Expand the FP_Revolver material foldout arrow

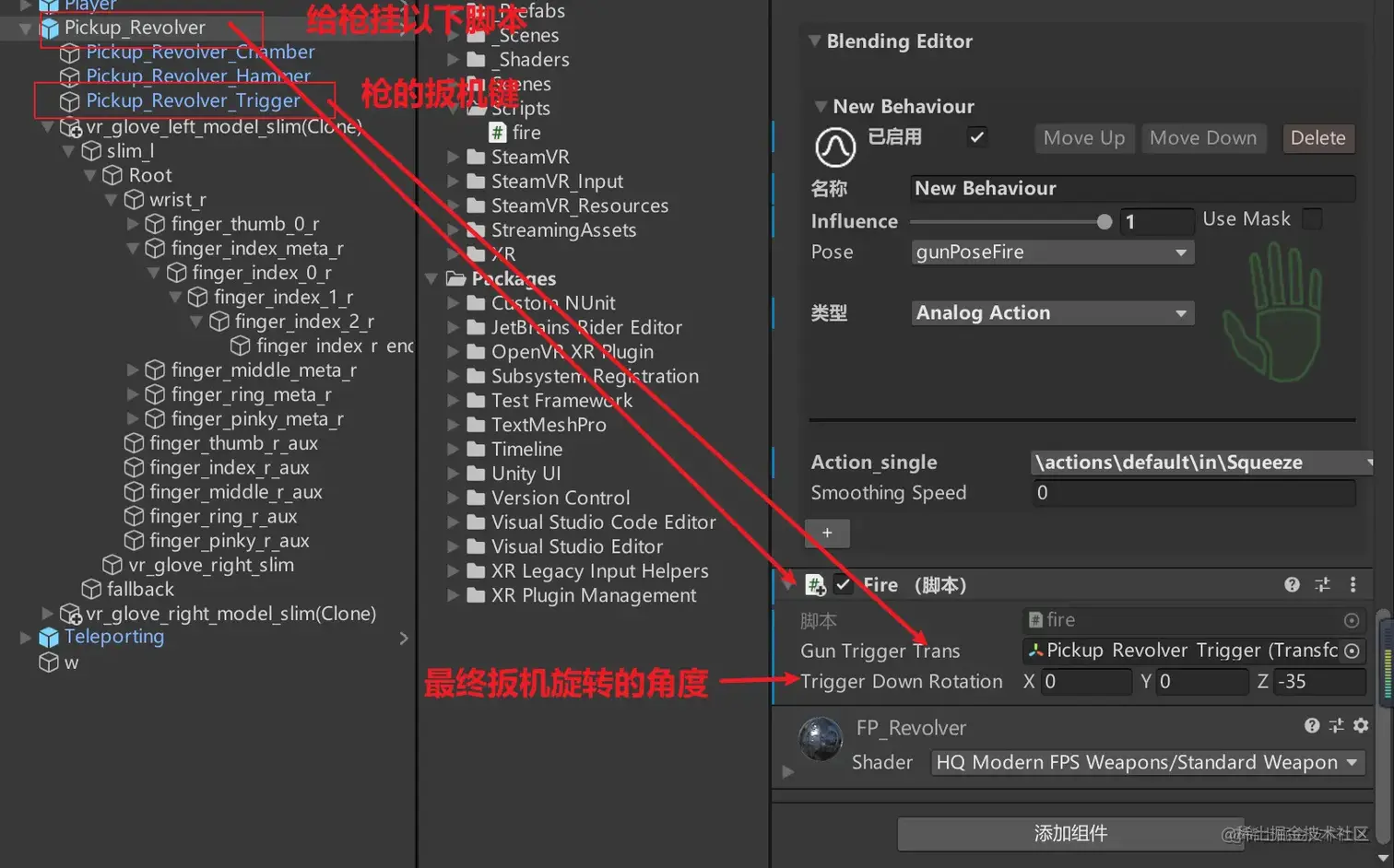(x=787, y=771)
